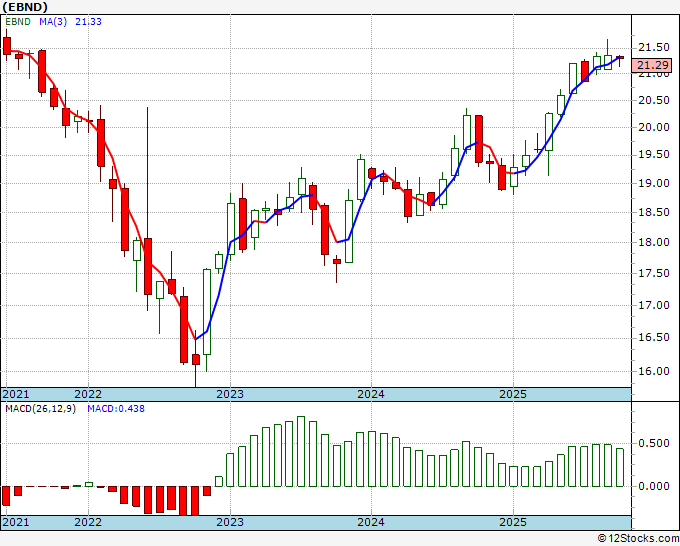This screenshot has height=546, width=680.
Task: Click the 20.00 price axis label
Action: pyautogui.click(x=654, y=127)
